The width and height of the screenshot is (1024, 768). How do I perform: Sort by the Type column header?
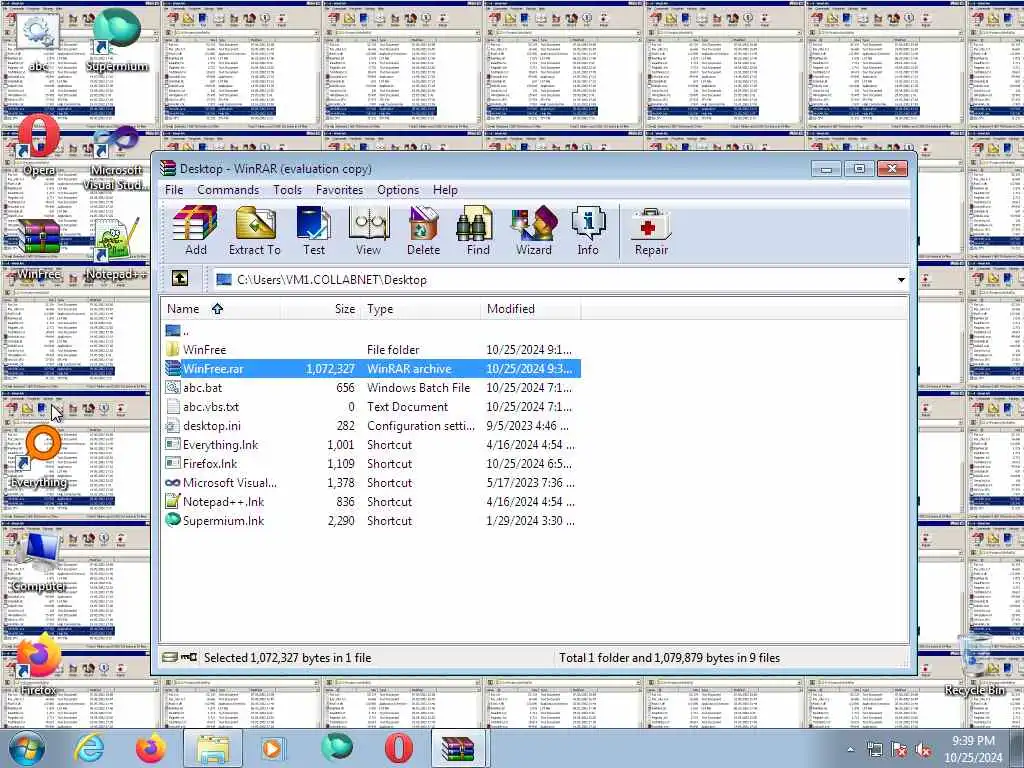point(421,309)
